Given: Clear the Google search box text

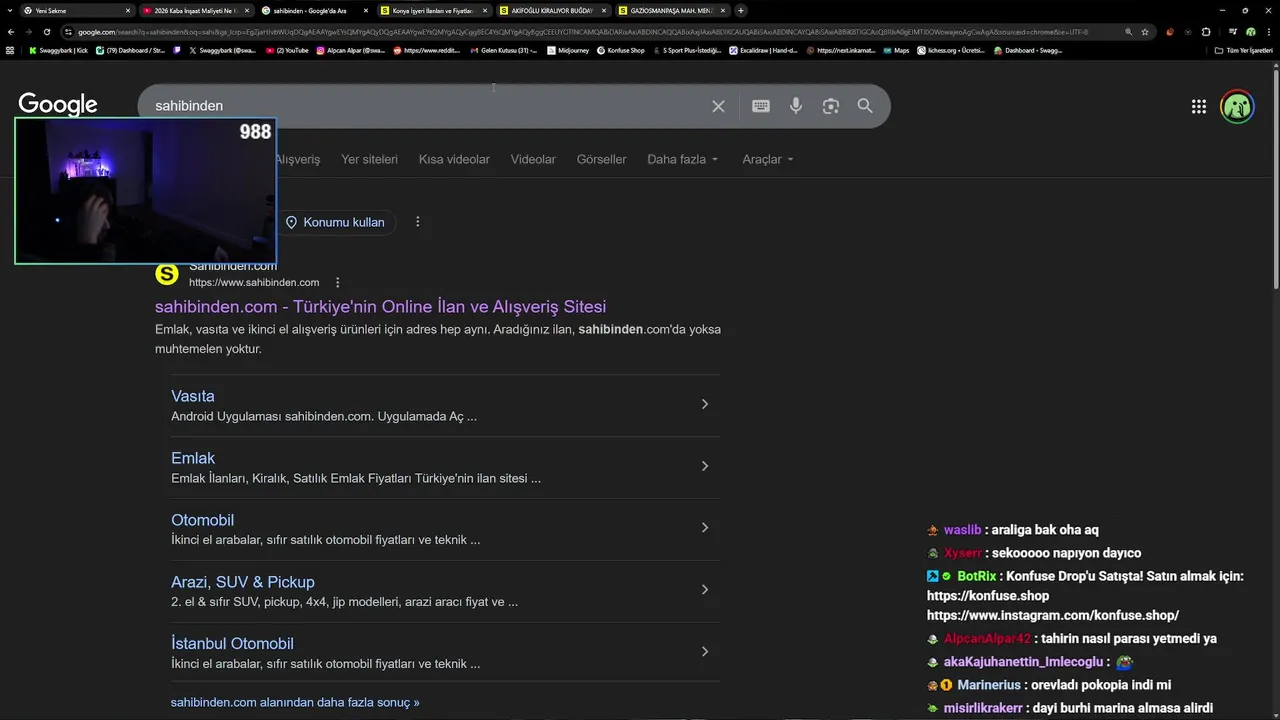Looking at the screenshot, I should click(718, 106).
